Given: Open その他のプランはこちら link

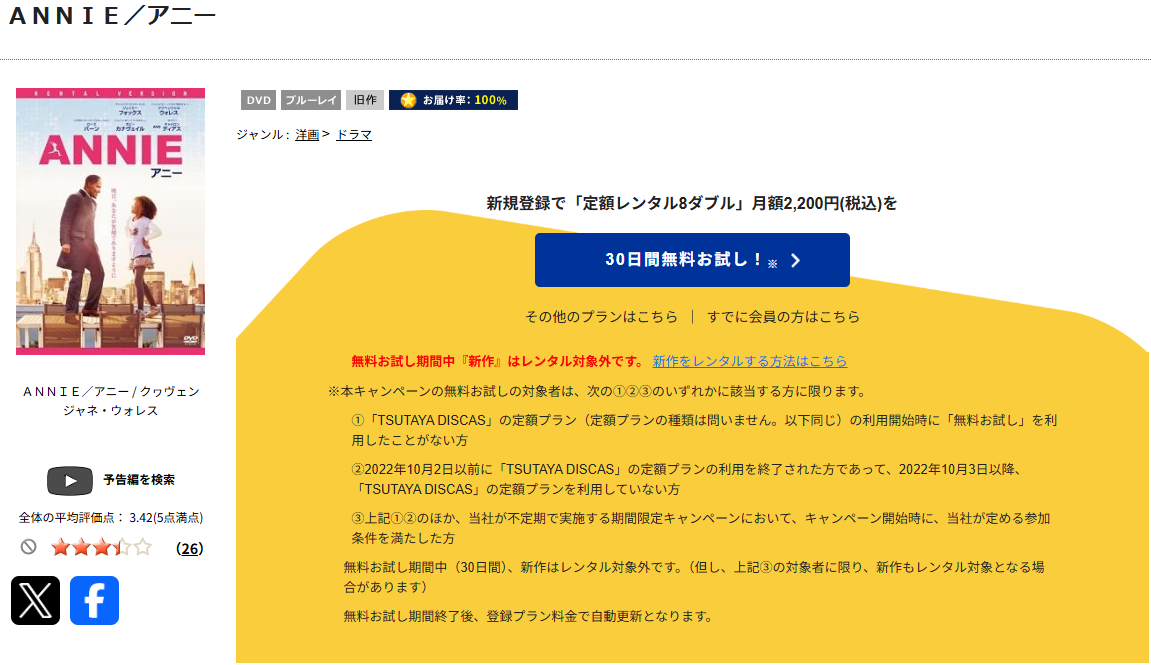Looking at the screenshot, I should point(601,317).
